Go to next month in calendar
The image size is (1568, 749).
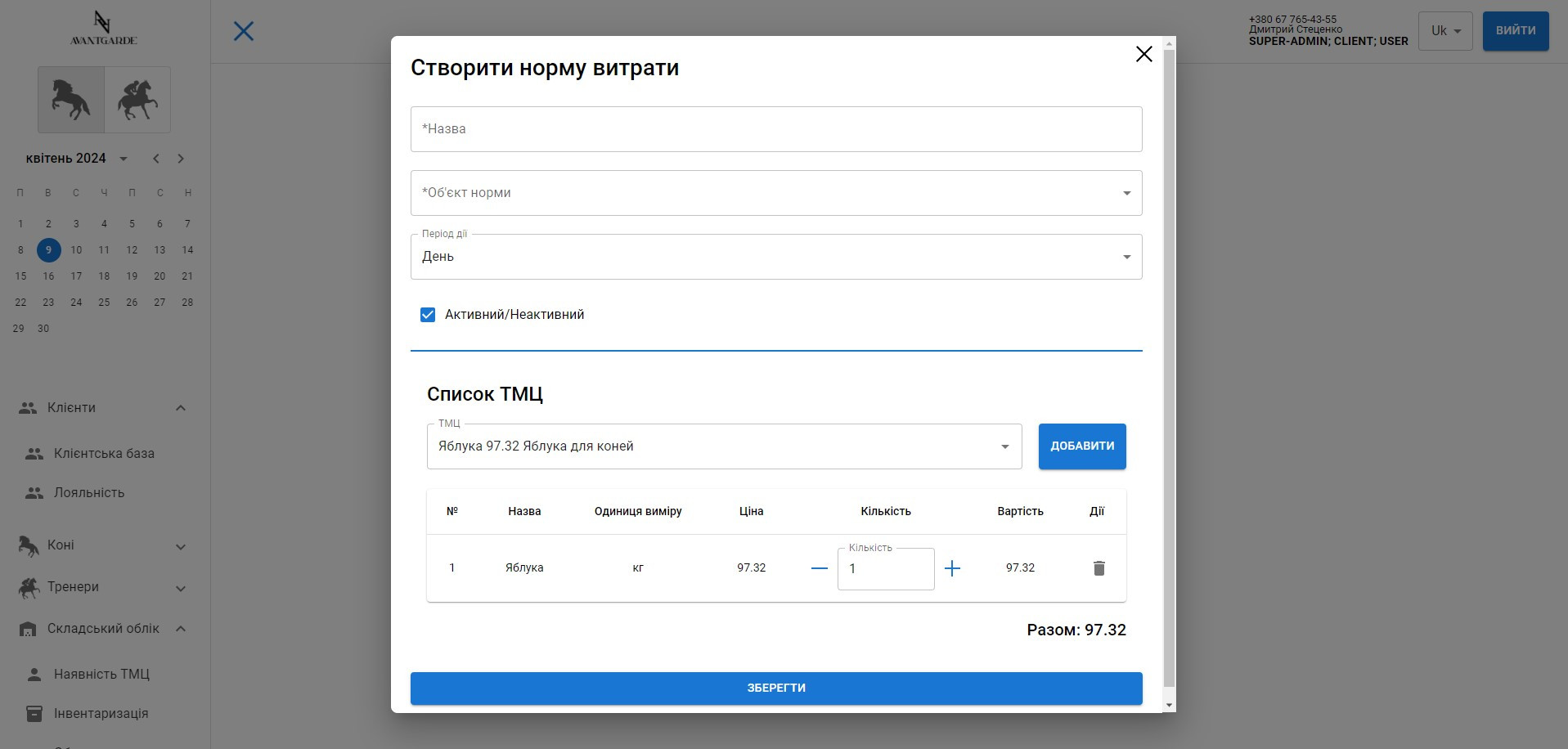[181, 159]
